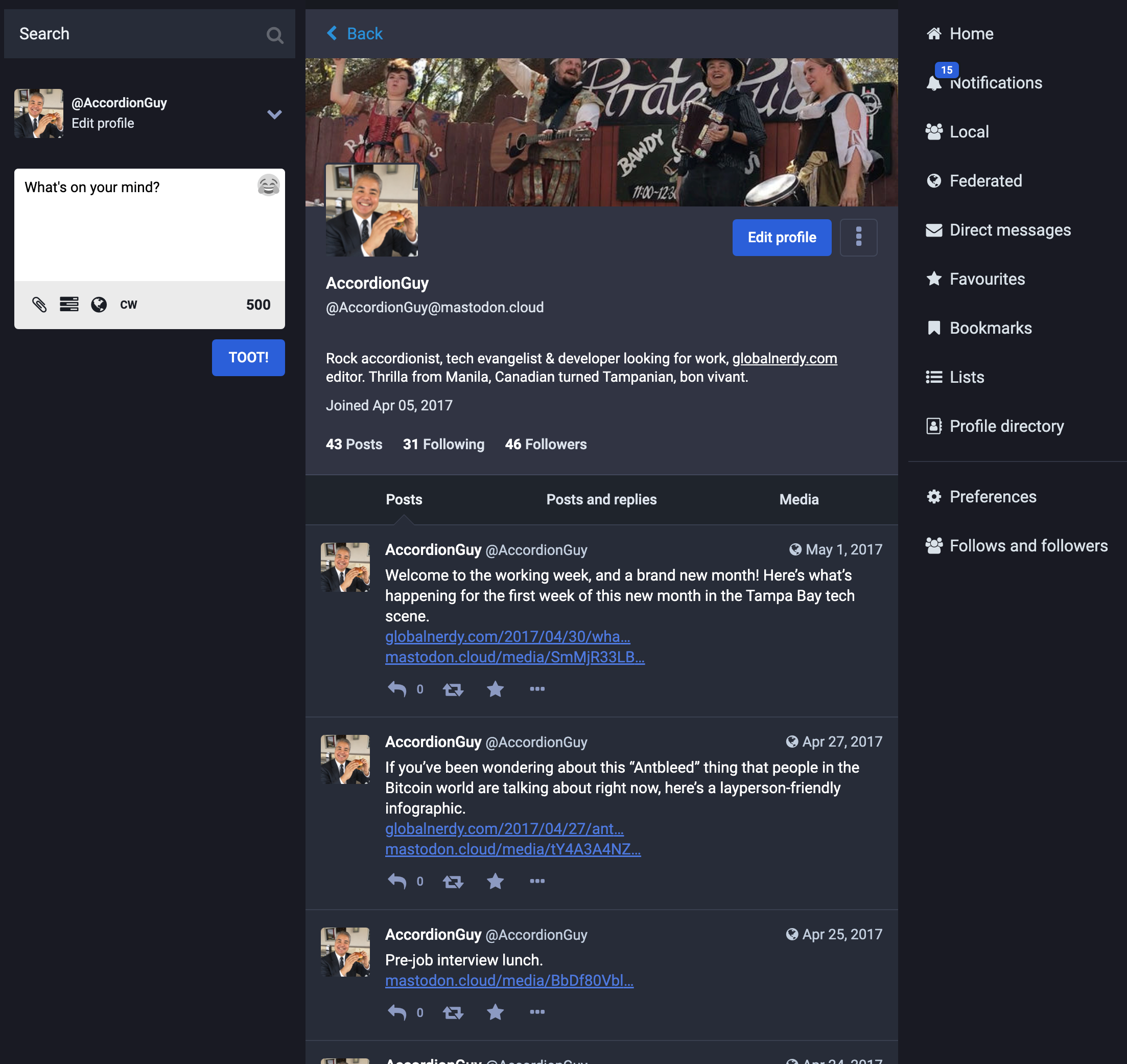View the 31 Following list
This screenshot has width=1127, height=1064.
tap(443, 444)
